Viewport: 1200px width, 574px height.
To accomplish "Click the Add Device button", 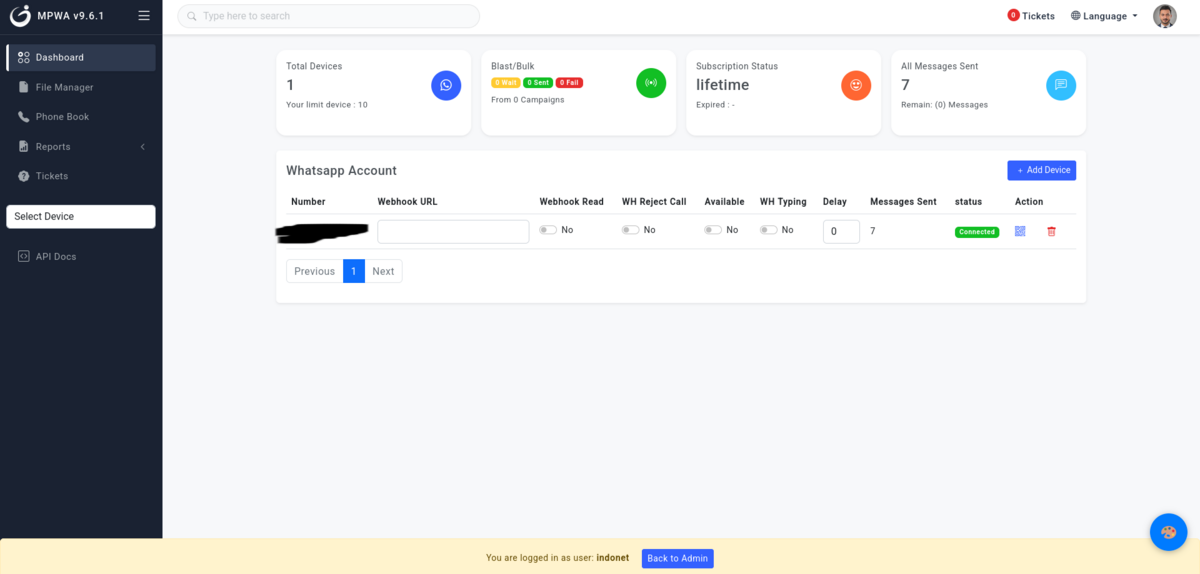I will pos(1041,170).
